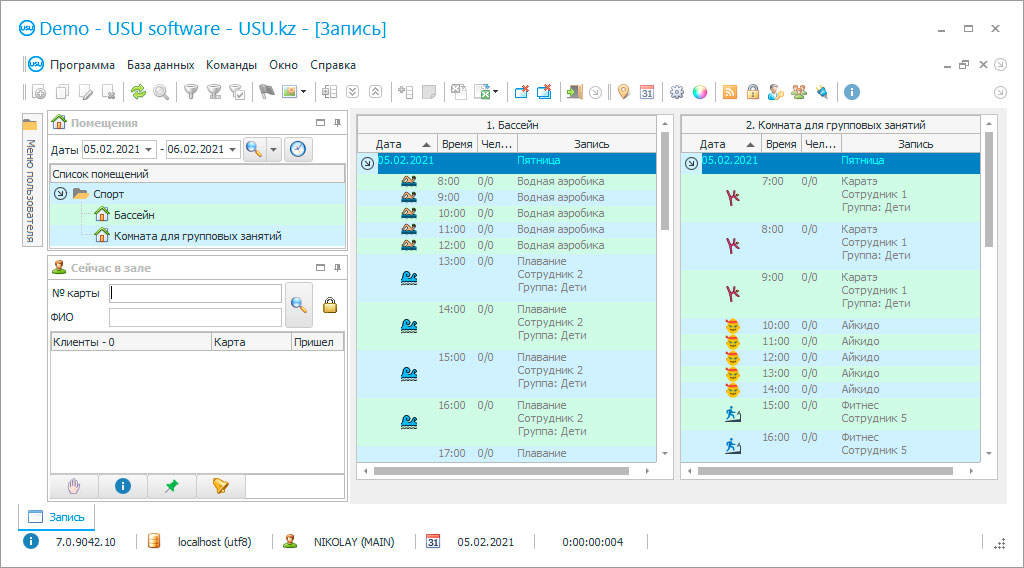Click the close current window toolbar icon

click(x=521, y=92)
